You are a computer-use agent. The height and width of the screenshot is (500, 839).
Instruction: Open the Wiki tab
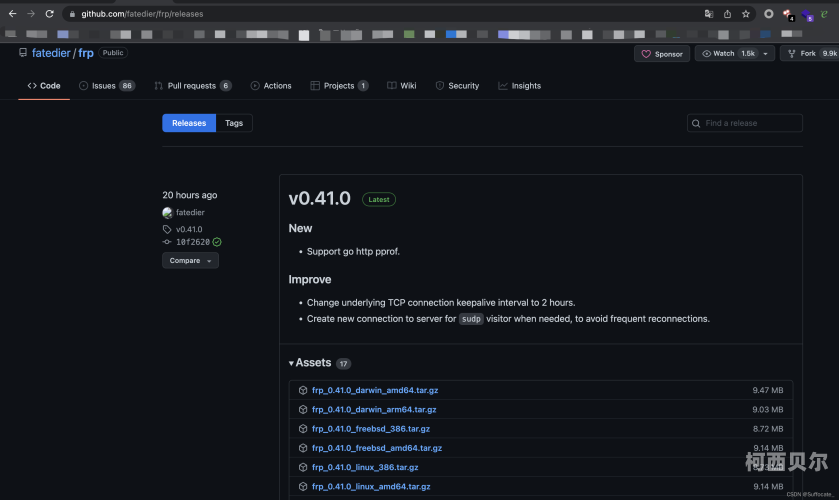(x=401, y=86)
